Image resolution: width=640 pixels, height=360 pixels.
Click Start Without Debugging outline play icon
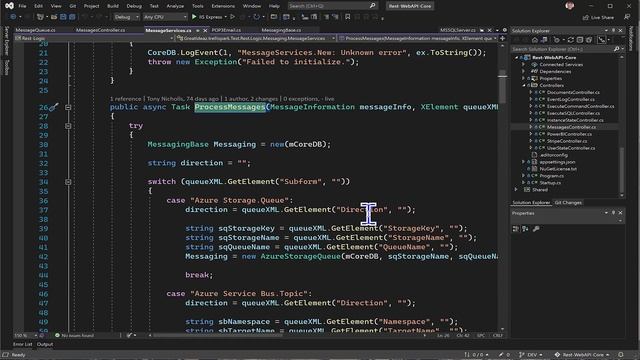pyautogui.click(x=233, y=17)
